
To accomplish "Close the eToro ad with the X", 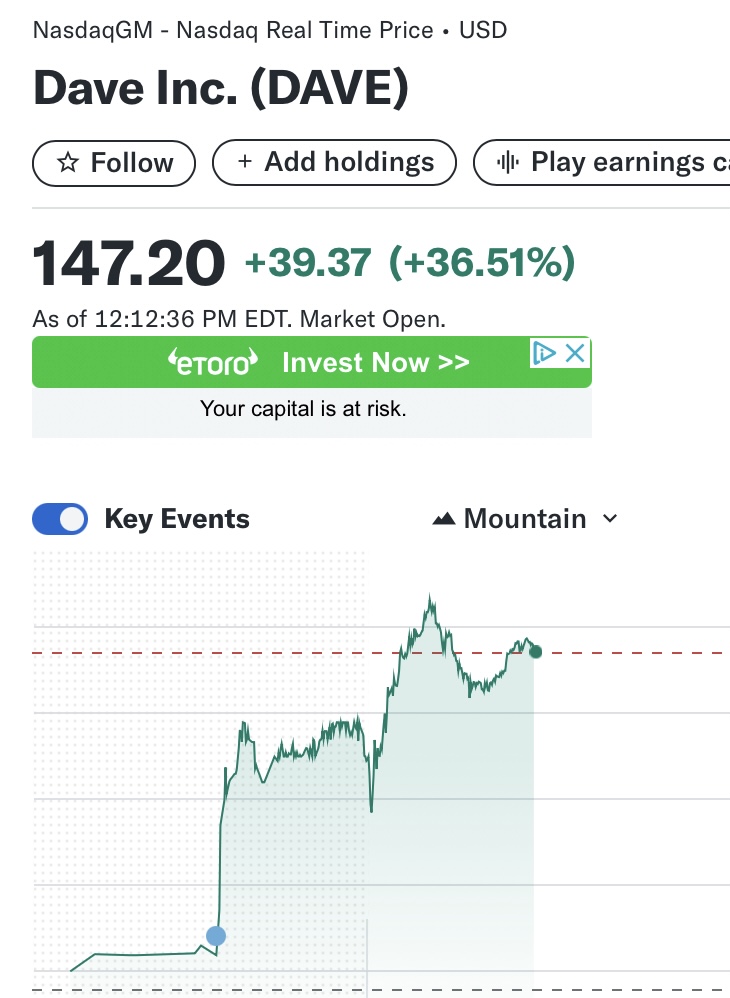I will coord(574,353).
